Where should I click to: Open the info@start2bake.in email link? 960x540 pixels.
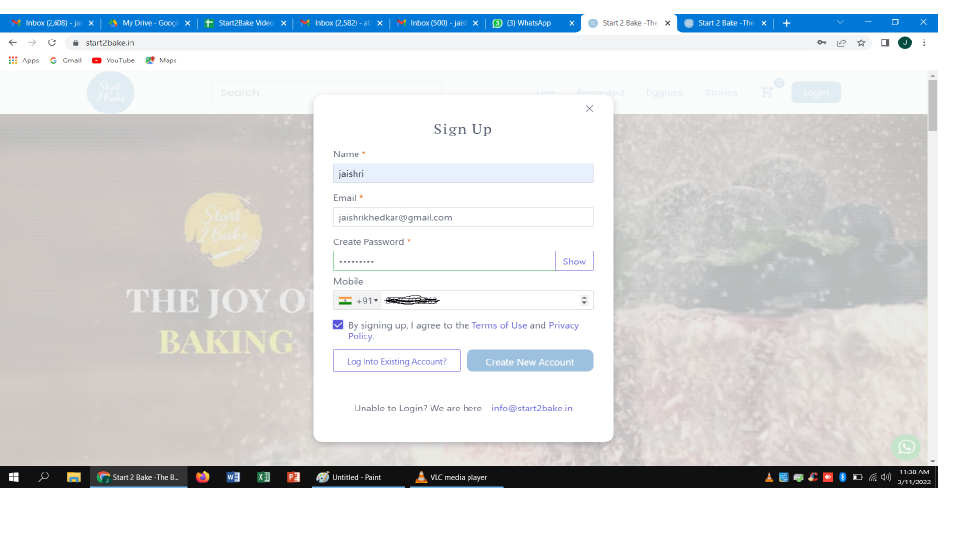tap(531, 408)
